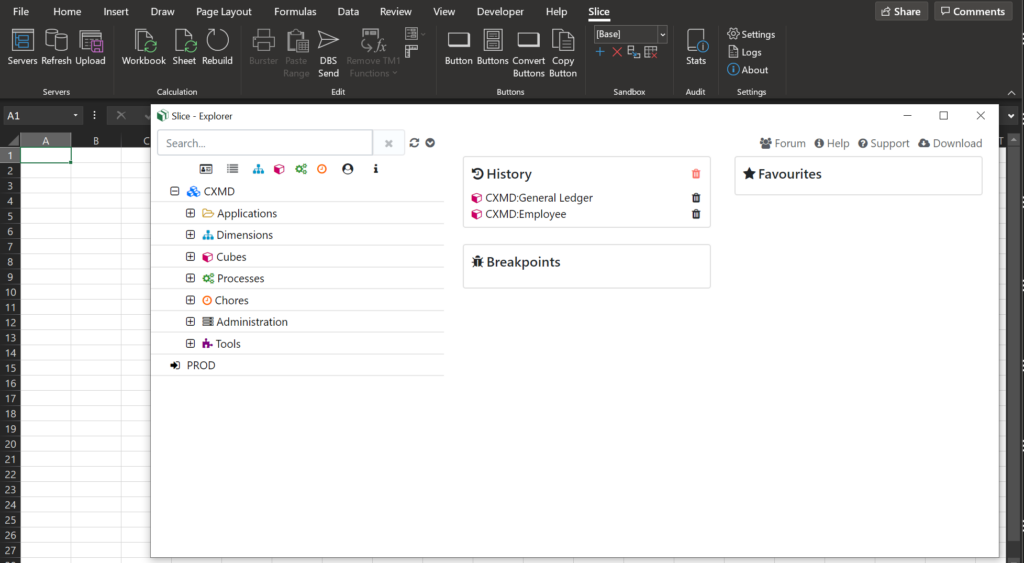Click the refresh icon beside the search box
The width and height of the screenshot is (1024, 563).
coord(414,143)
